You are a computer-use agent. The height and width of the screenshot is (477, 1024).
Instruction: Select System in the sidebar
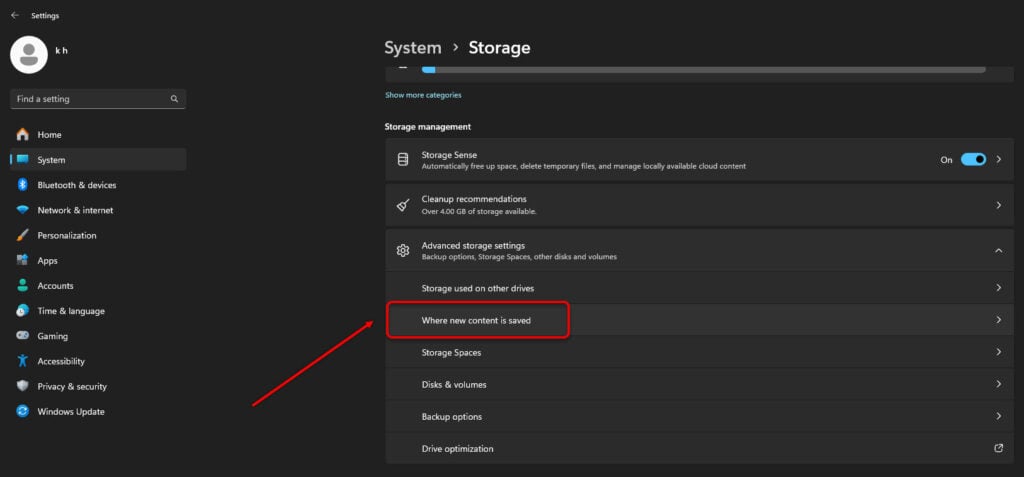[x=98, y=159]
